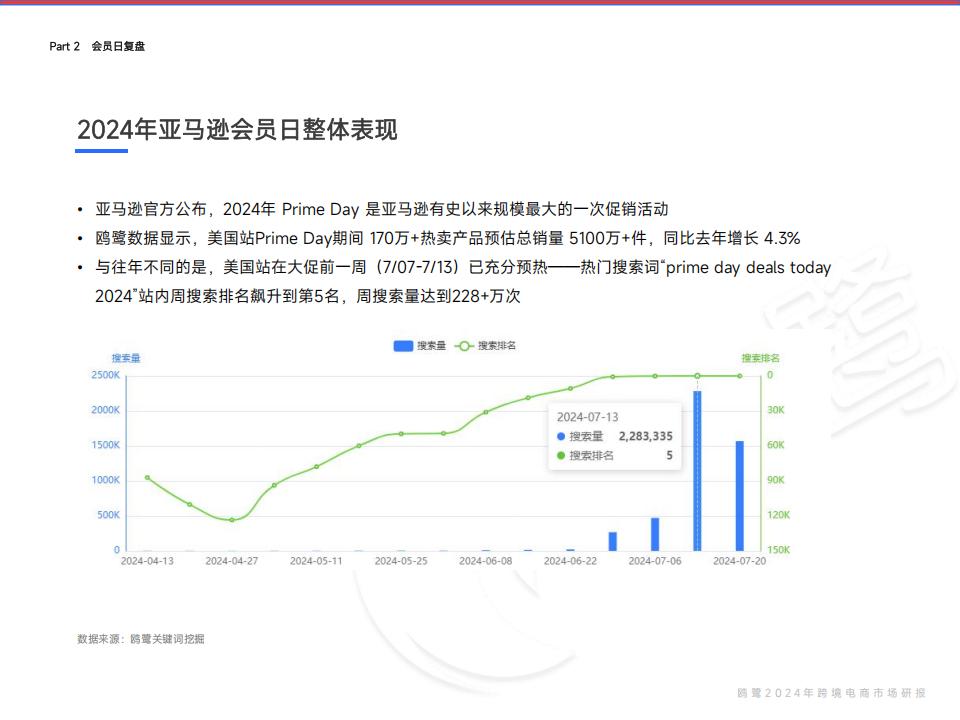Viewport: 960px width, 720px height.
Task: Click the 500K left axis label
Action: (108, 515)
